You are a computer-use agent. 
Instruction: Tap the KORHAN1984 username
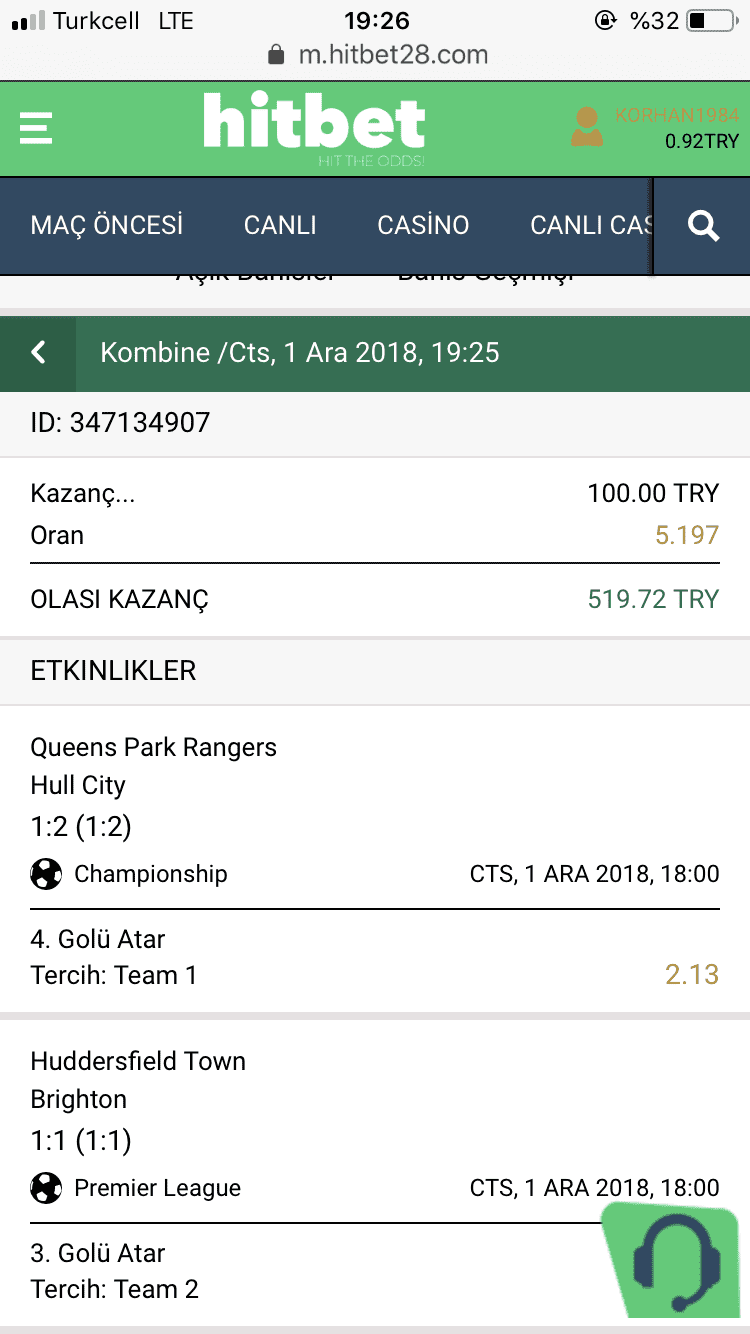(677, 115)
